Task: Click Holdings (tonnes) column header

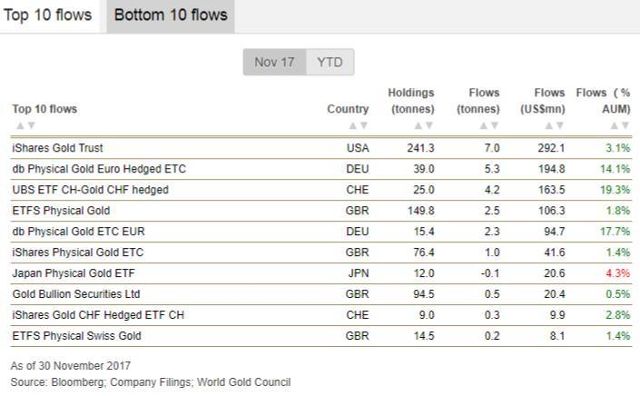Action: (x=411, y=101)
